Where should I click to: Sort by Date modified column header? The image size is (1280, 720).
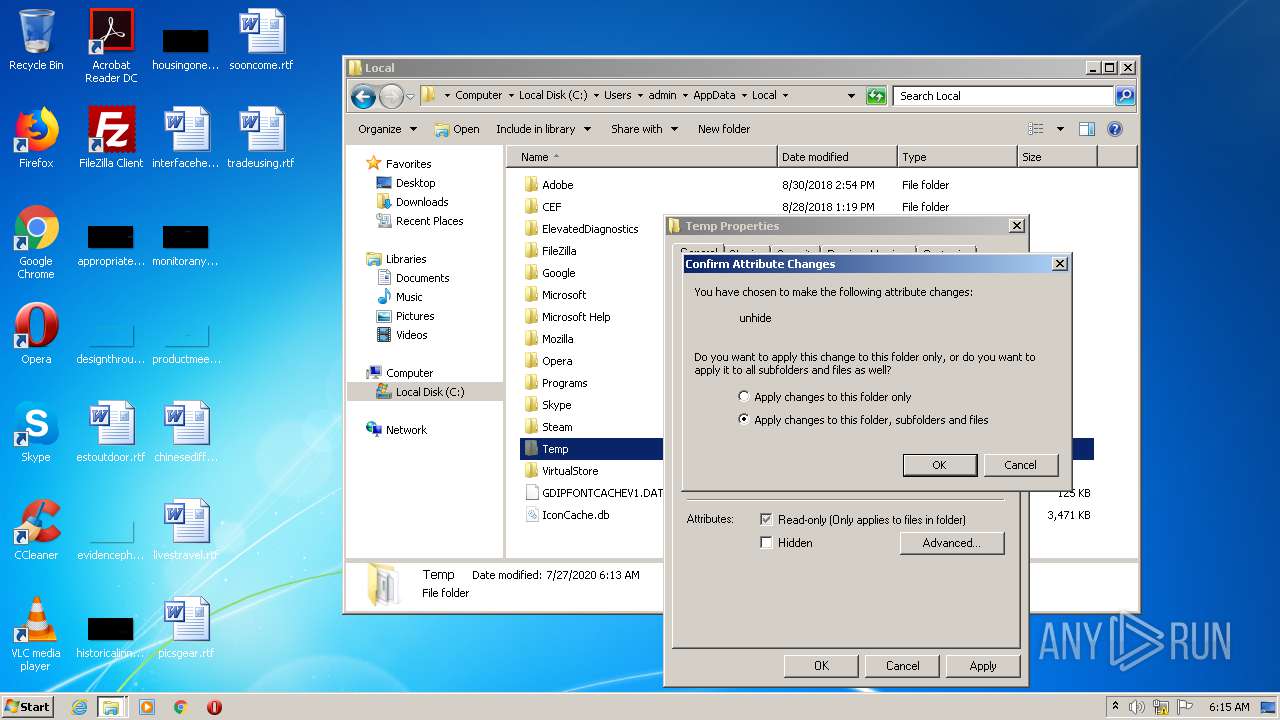coord(836,157)
